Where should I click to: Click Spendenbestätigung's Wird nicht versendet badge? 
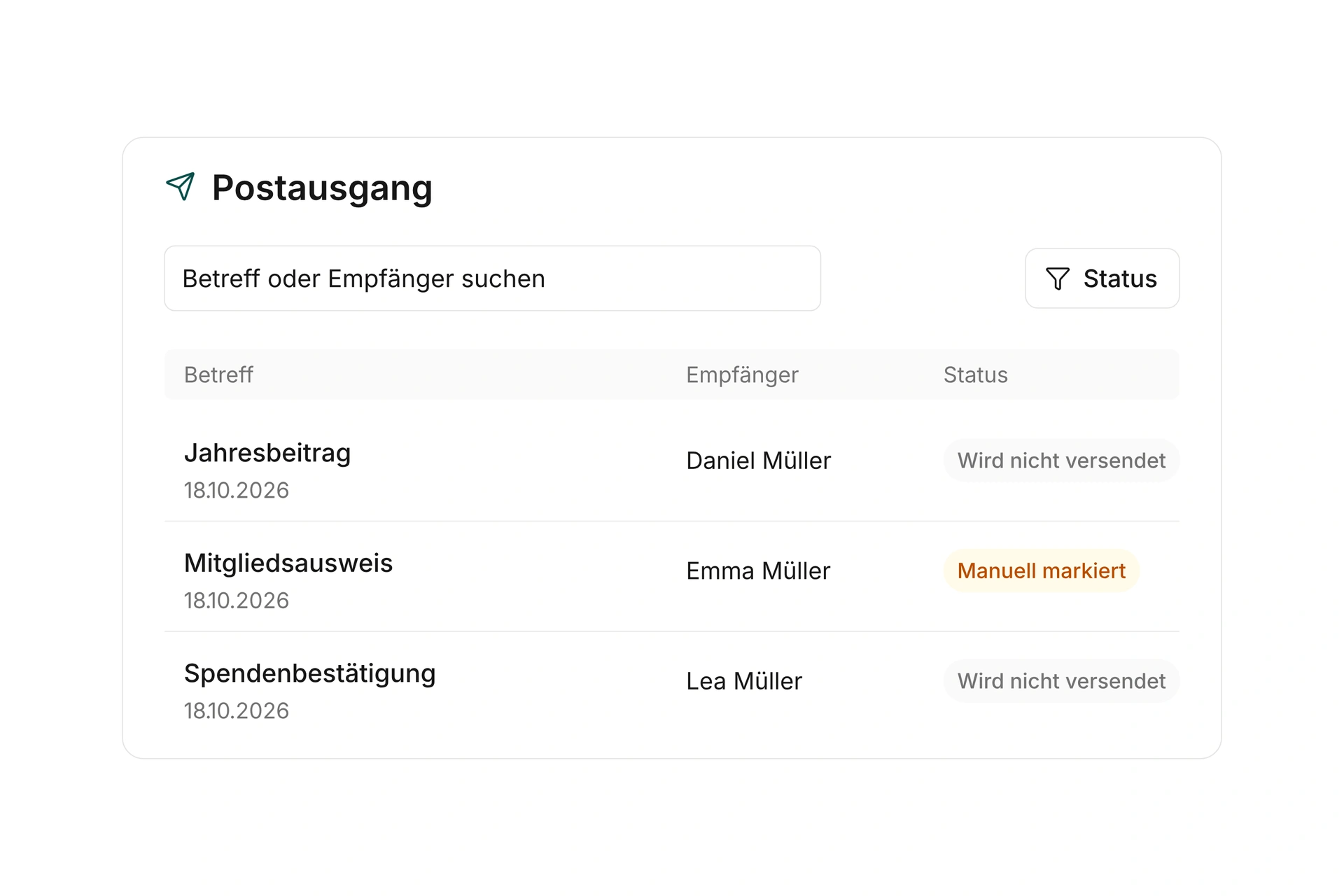(1061, 681)
